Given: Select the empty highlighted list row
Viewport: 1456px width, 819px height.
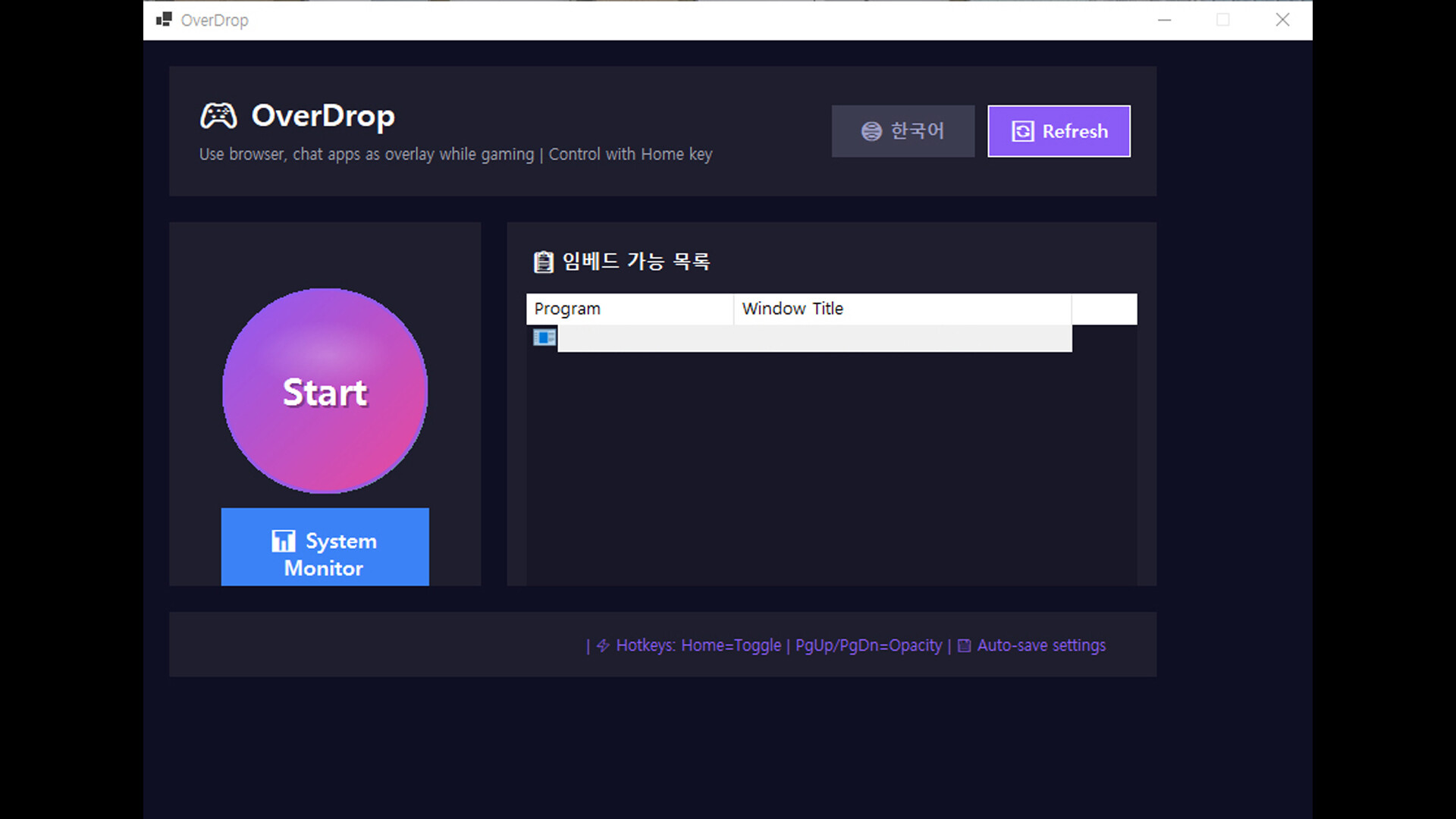Looking at the screenshot, I should click(x=814, y=338).
